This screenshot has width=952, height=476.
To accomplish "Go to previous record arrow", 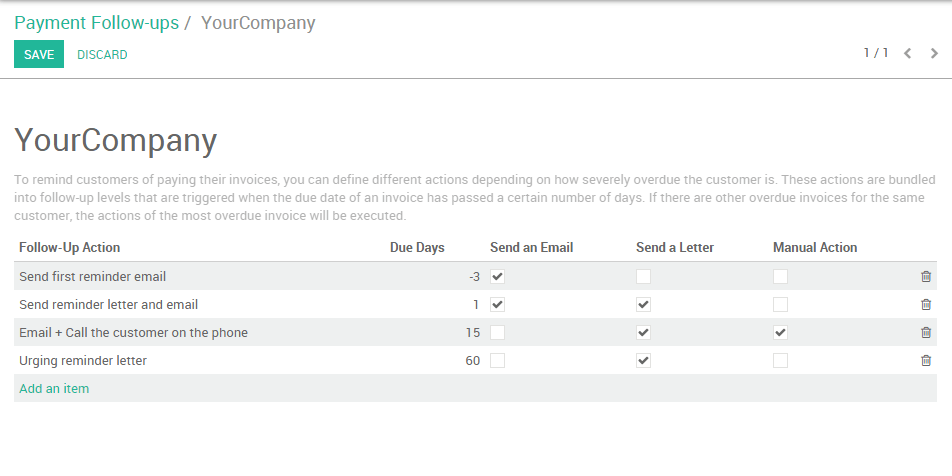I will pyautogui.click(x=908, y=54).
